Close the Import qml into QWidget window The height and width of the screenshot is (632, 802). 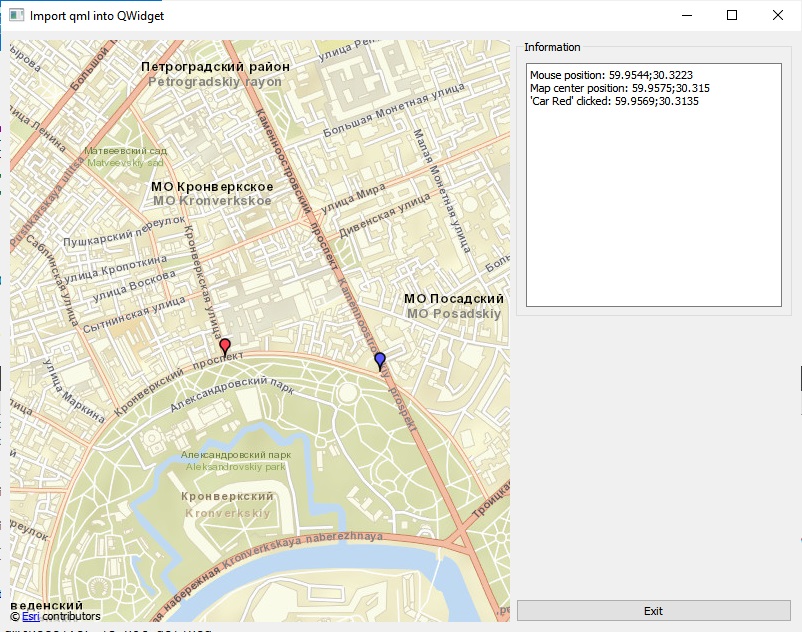[778, 16]
